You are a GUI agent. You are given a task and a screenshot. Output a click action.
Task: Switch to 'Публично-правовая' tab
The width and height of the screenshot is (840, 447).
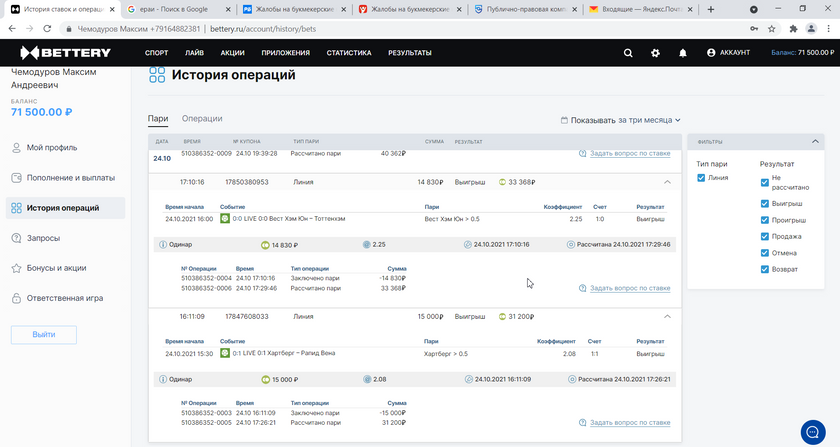pyautogui.click(x=525, y=9)
